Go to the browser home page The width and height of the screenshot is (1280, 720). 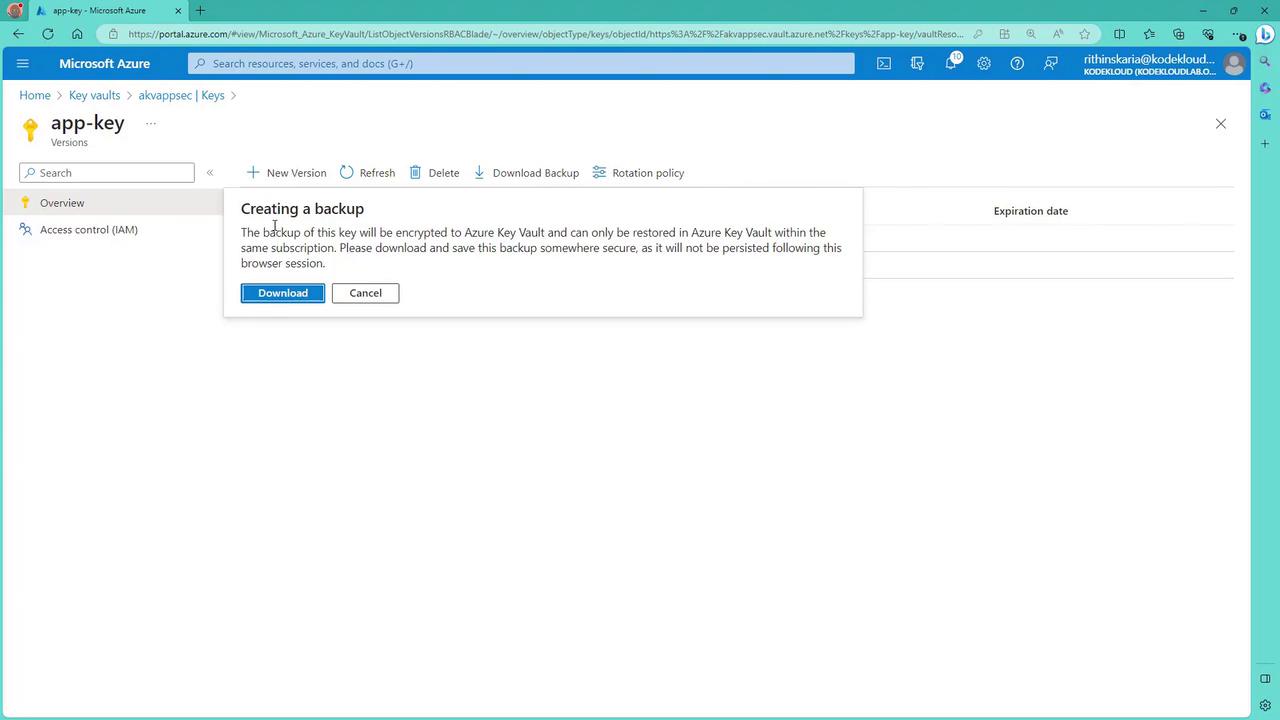[77, 34]
